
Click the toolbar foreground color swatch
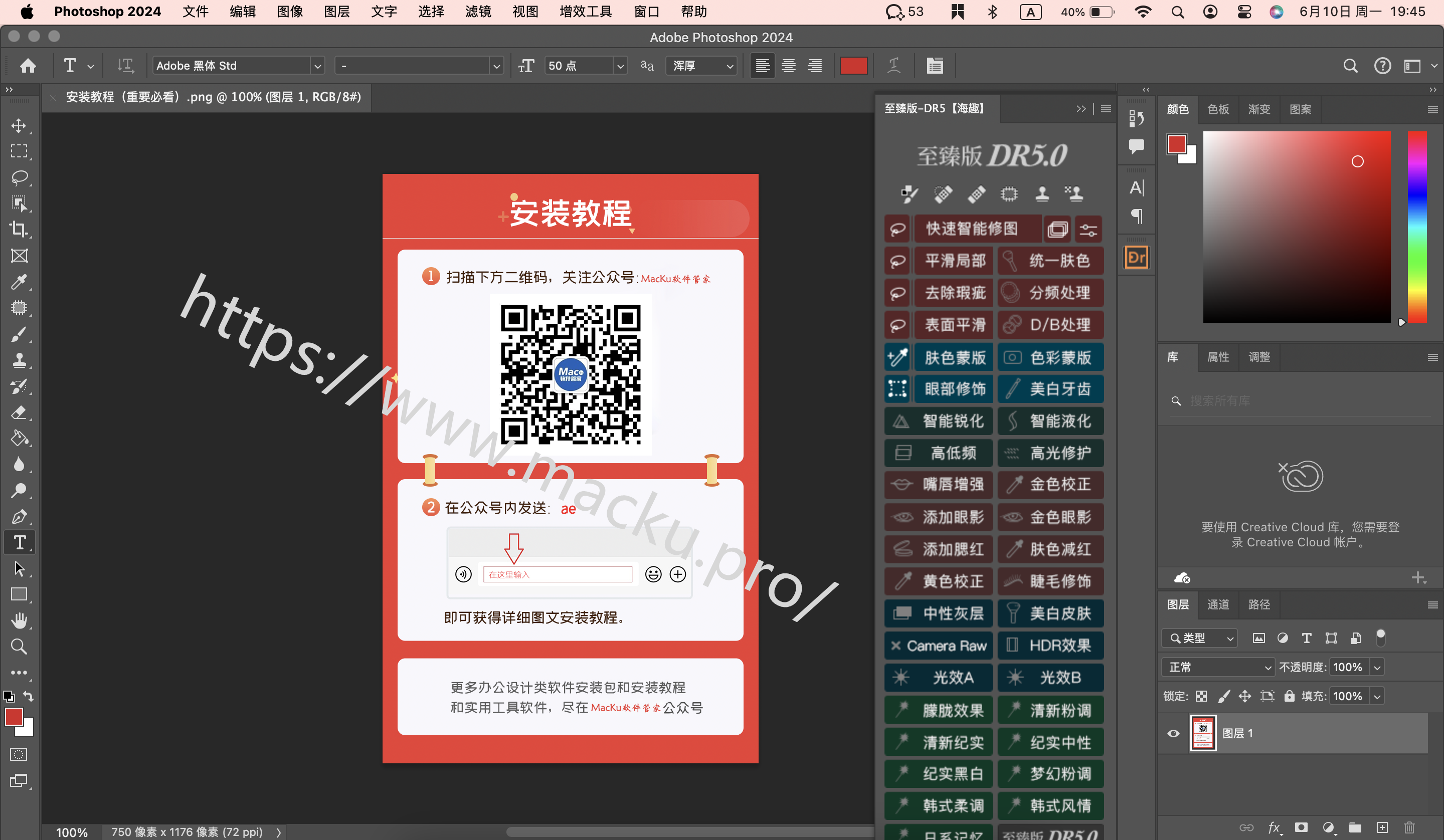(x=14, y=717)
